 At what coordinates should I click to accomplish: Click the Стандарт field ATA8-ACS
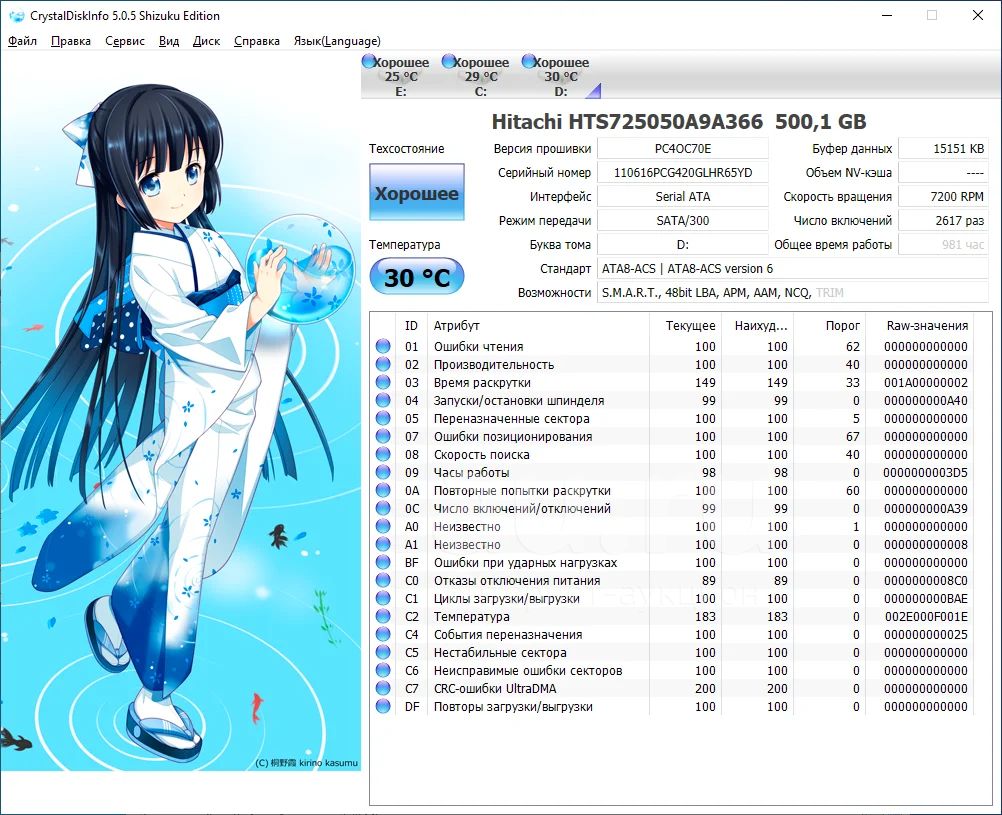pyautogui.click(x=792, y=268)
